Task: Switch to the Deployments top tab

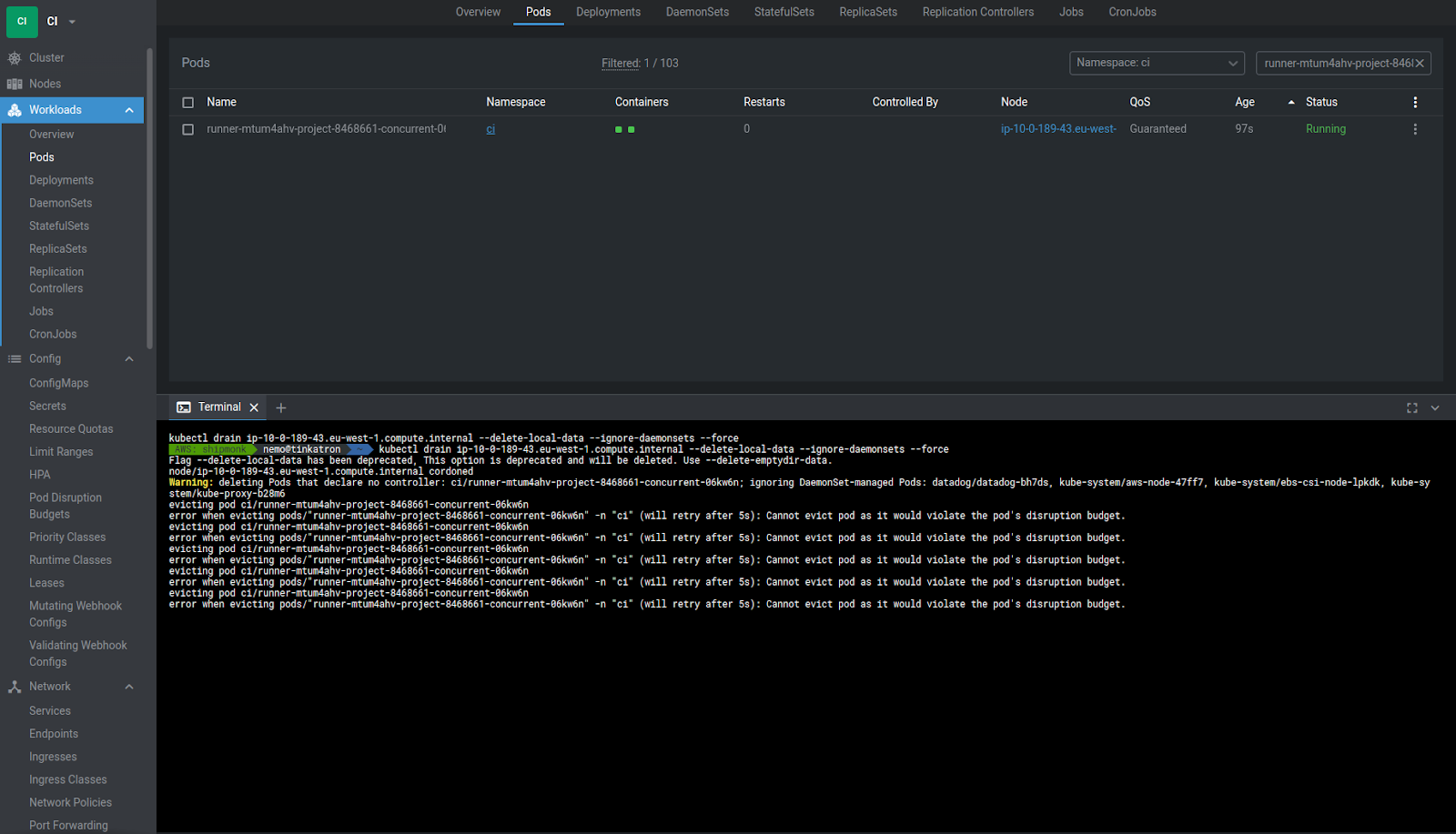Action: pyautogui.click(x=608, y=12)
